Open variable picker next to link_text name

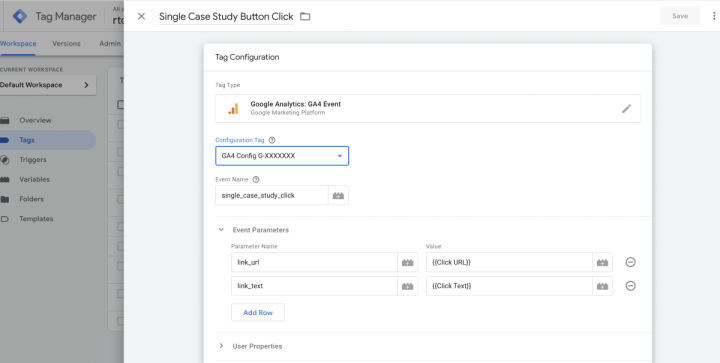(407, 286)
